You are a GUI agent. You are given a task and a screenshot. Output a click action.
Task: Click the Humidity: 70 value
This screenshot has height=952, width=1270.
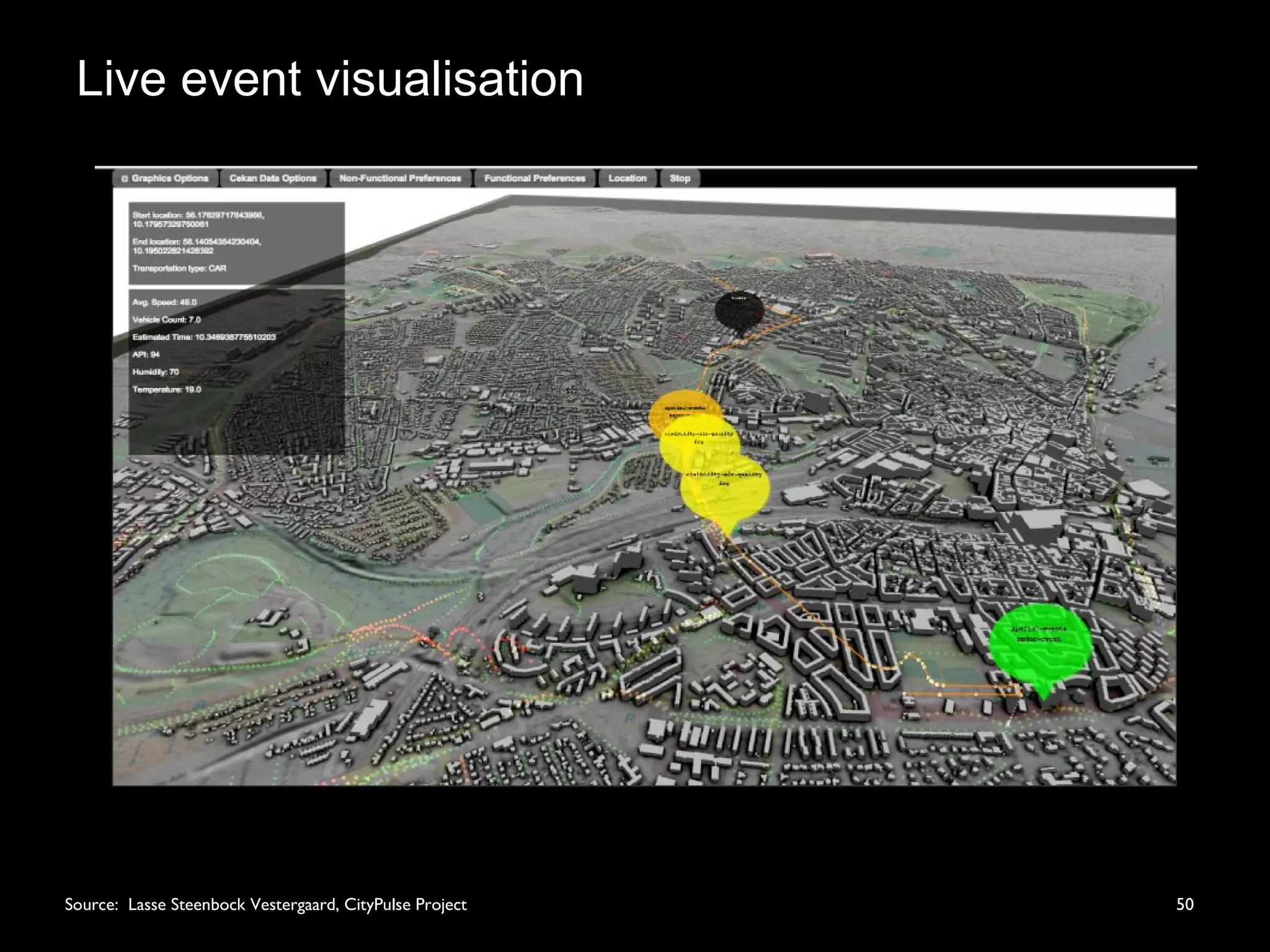coord(156,372)
